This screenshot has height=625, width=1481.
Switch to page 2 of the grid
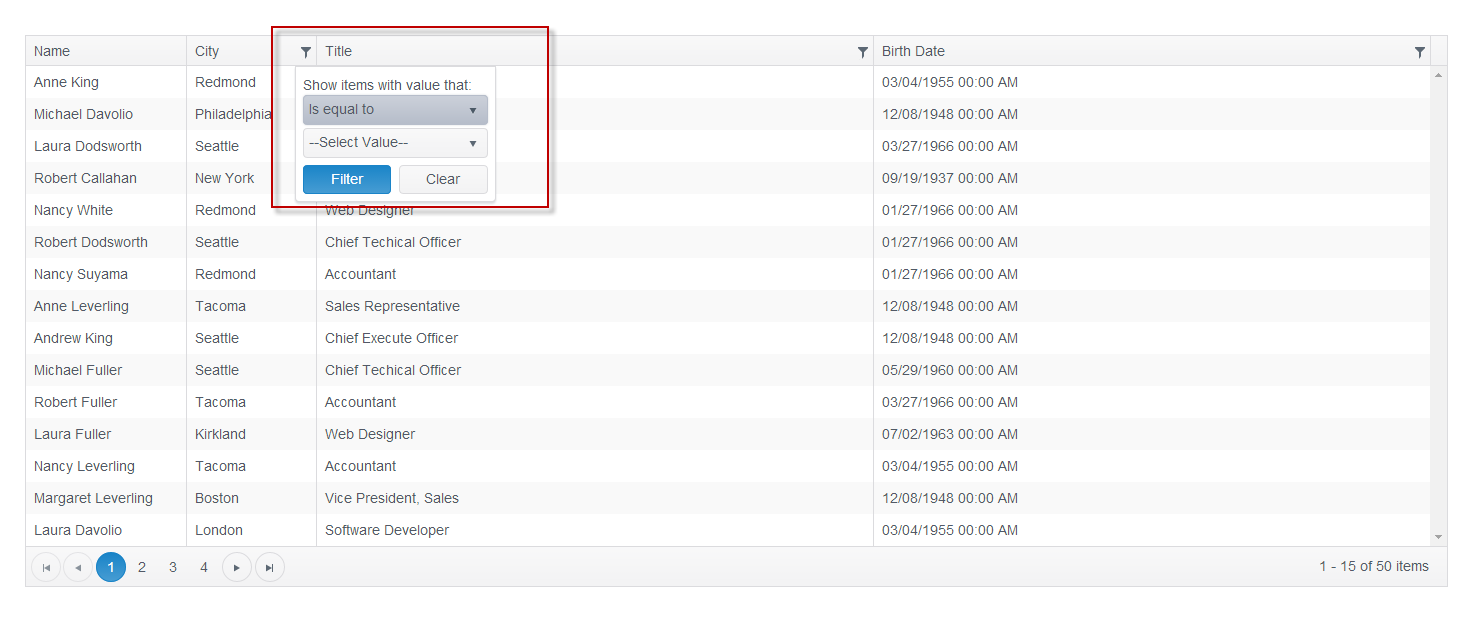(x=142, y=567)
